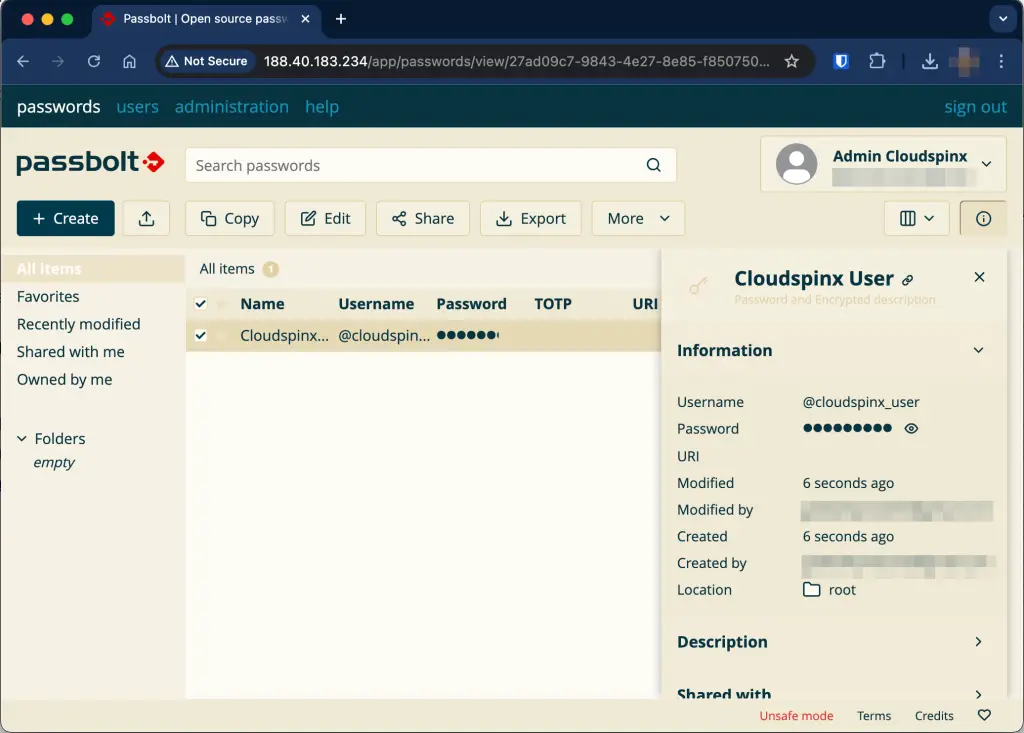Open the More actions dropdown
The image size is (1024, 733).
(x=638, y=218)
